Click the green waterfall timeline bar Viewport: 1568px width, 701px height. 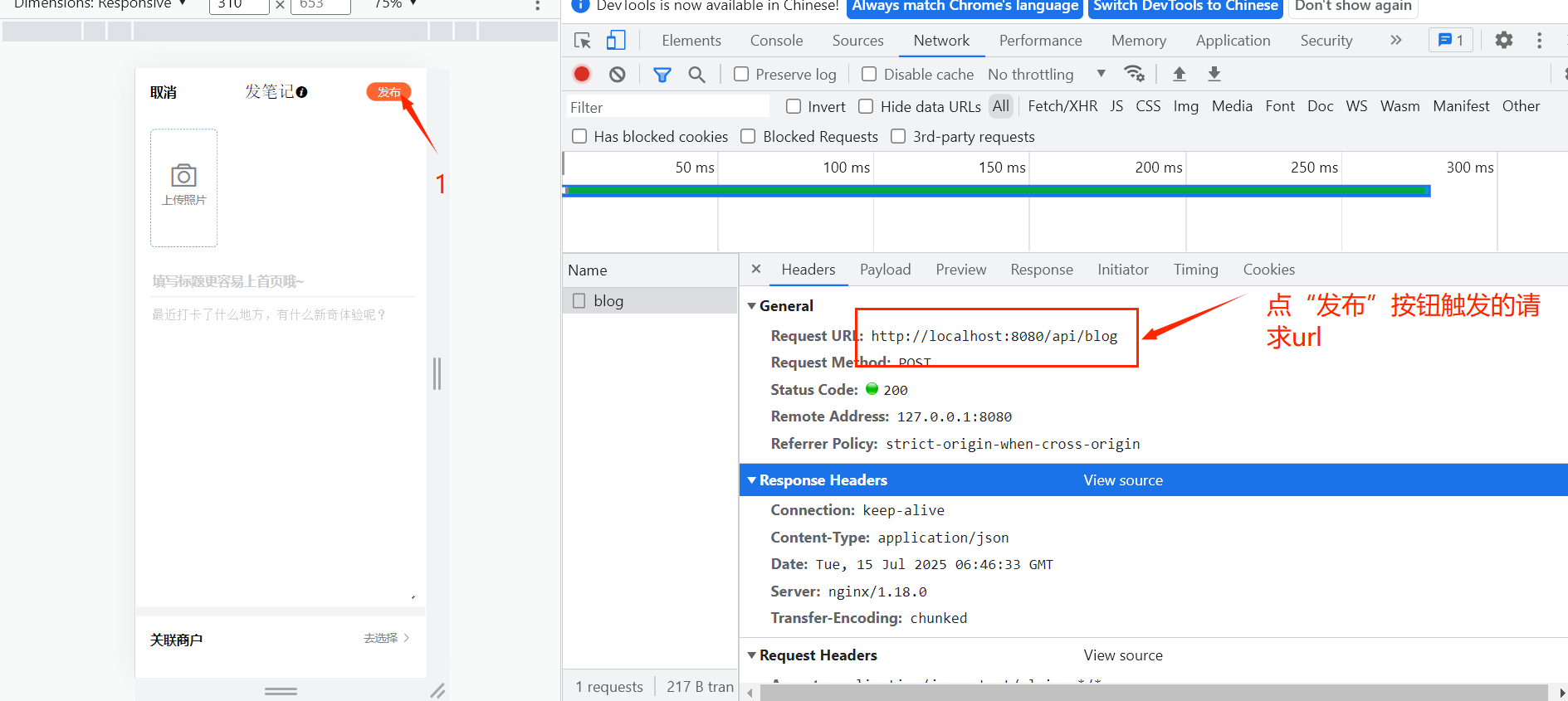(996, 191)
